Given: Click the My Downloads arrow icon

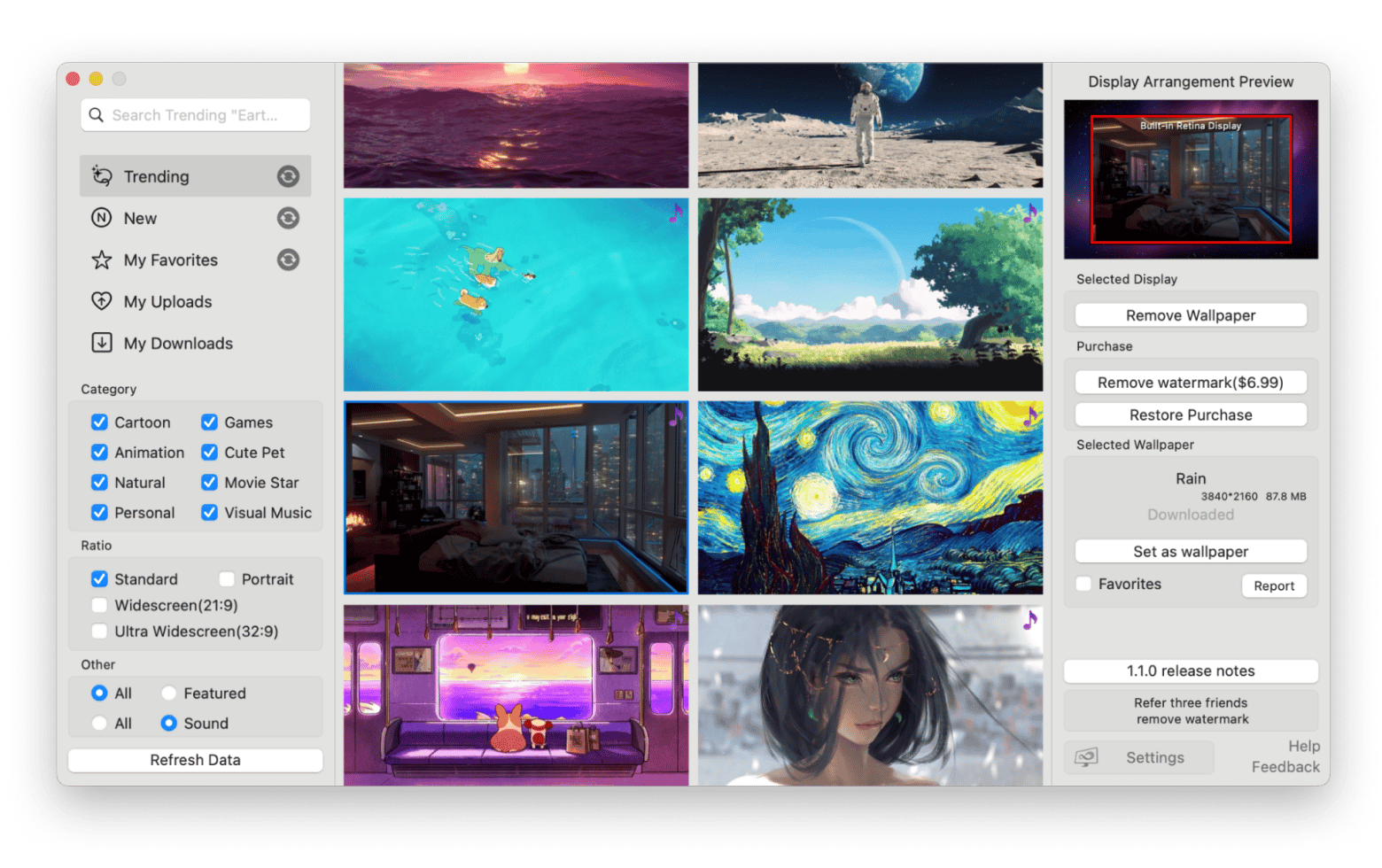Looking at the screenshot, I should point(102,343).
